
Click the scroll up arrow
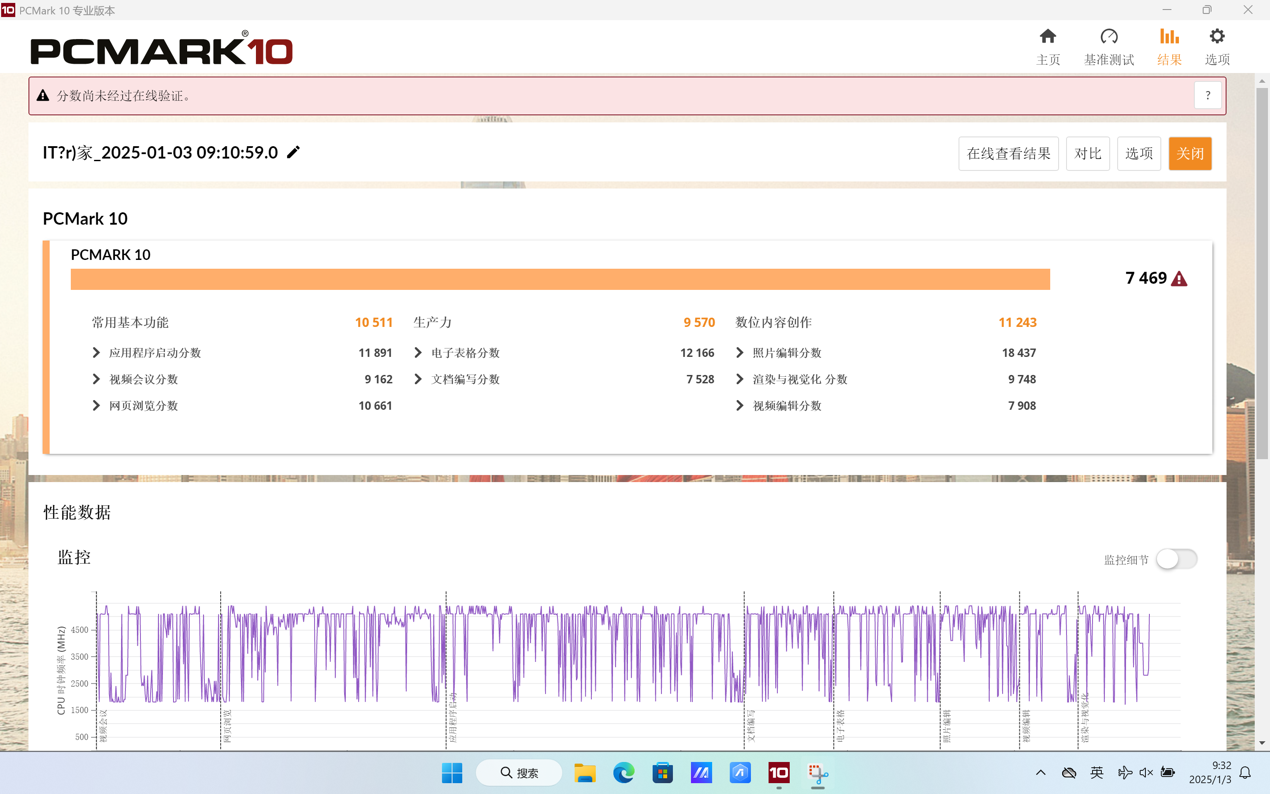[1262, 81]
